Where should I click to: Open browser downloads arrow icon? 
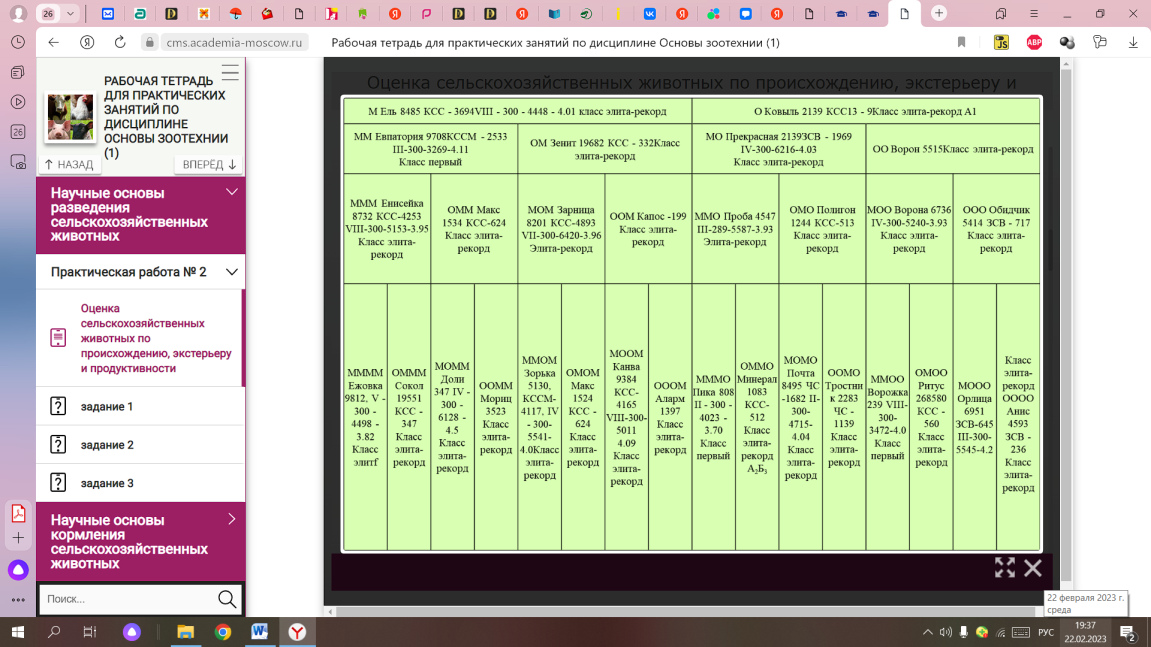(1133, 43)
